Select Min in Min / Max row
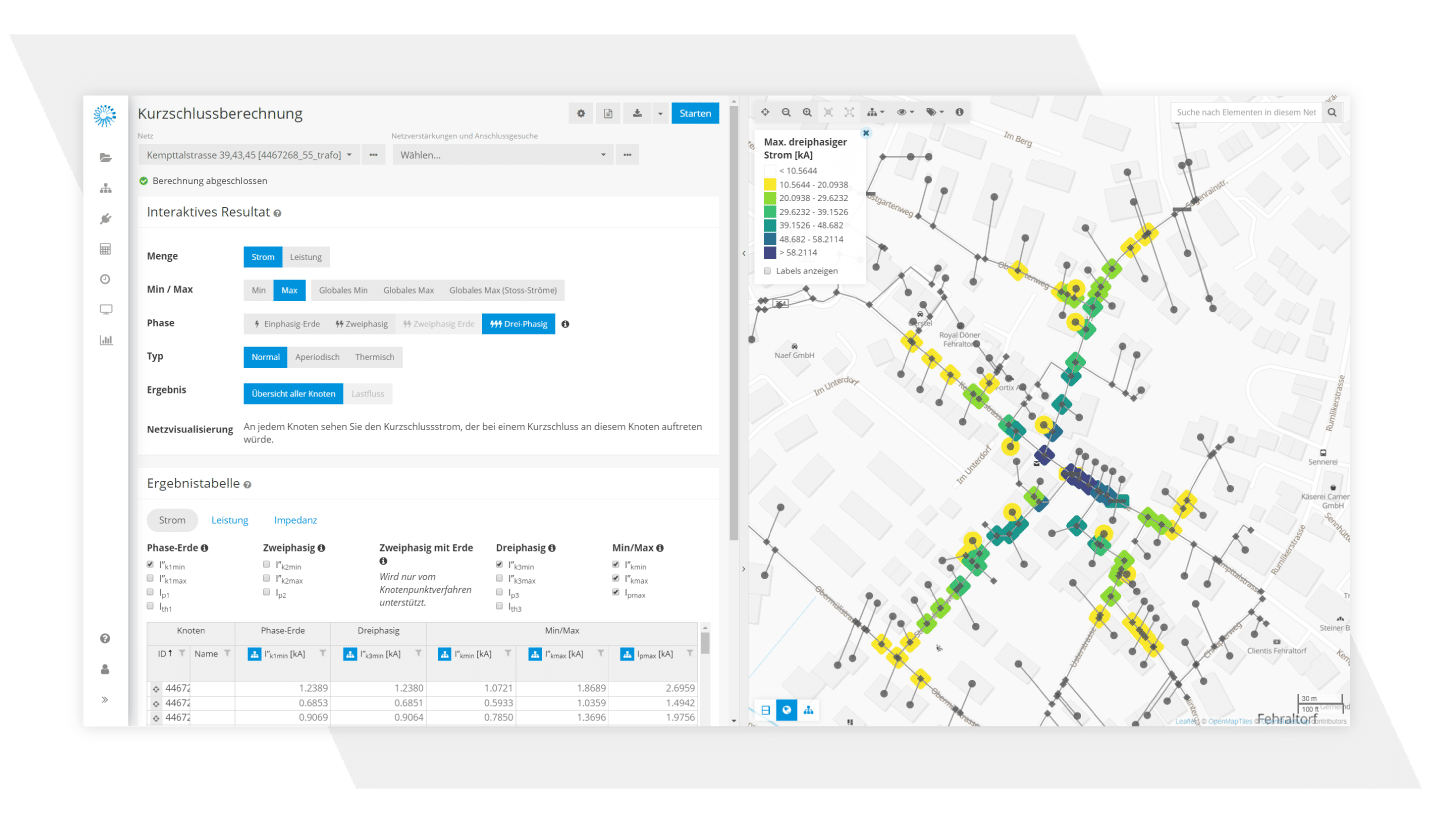Image resolution: width=1429 pixels, height=821 pixels. tap(259, 290)
